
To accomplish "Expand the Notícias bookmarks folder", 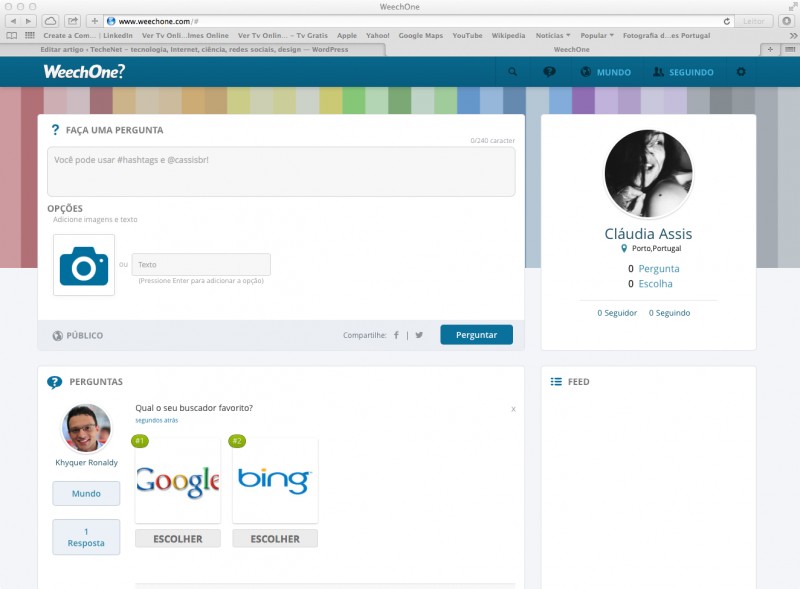I will coord(553,35).
